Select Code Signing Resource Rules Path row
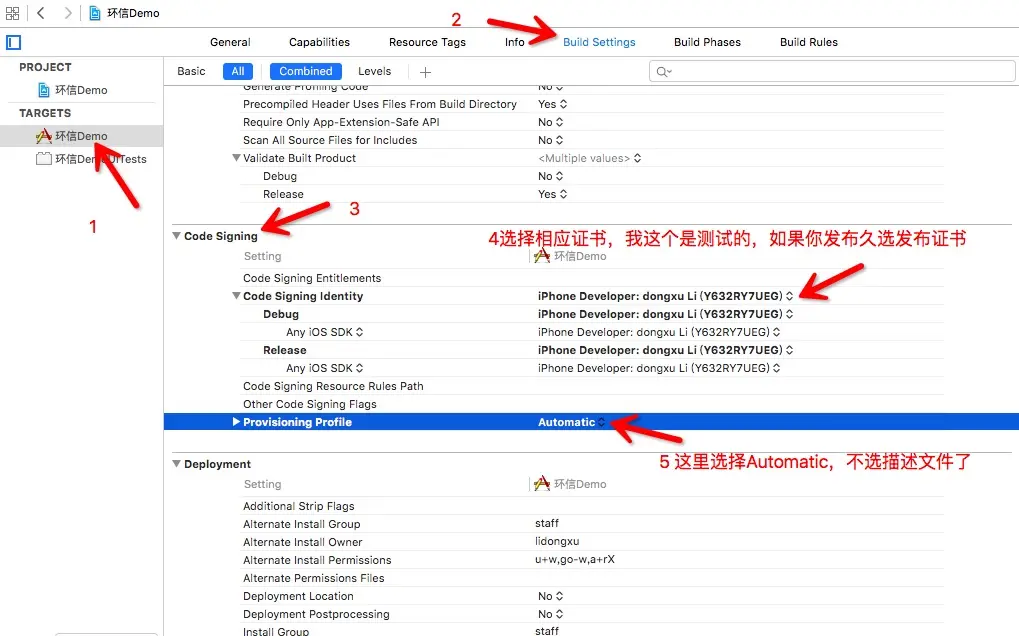The image size is (1019, 636). point(592,386)
